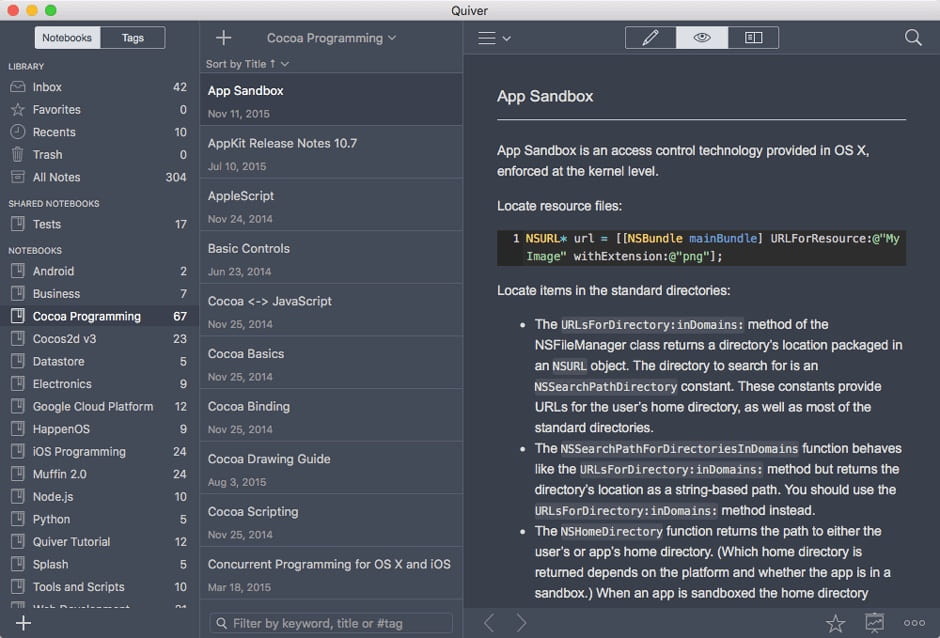Open the Trash section
The width and height of the screenshot is (940, 638).
coord(48,154)
